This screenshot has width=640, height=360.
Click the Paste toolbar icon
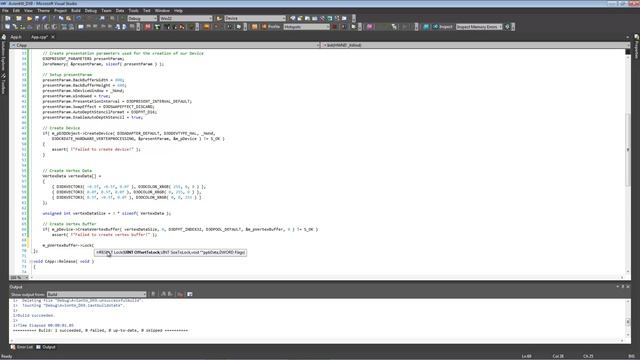69,18
